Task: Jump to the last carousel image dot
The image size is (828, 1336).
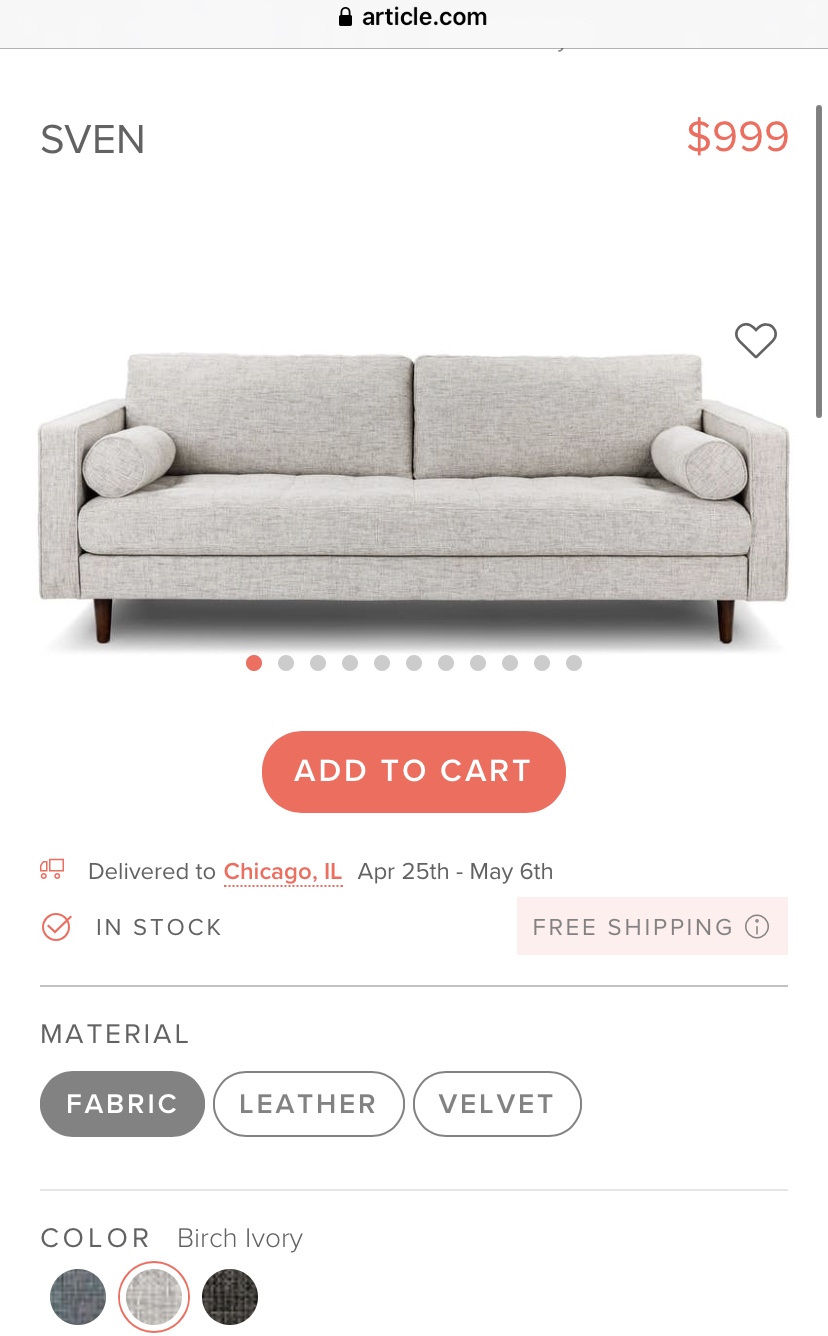Action: coord(574,663)
